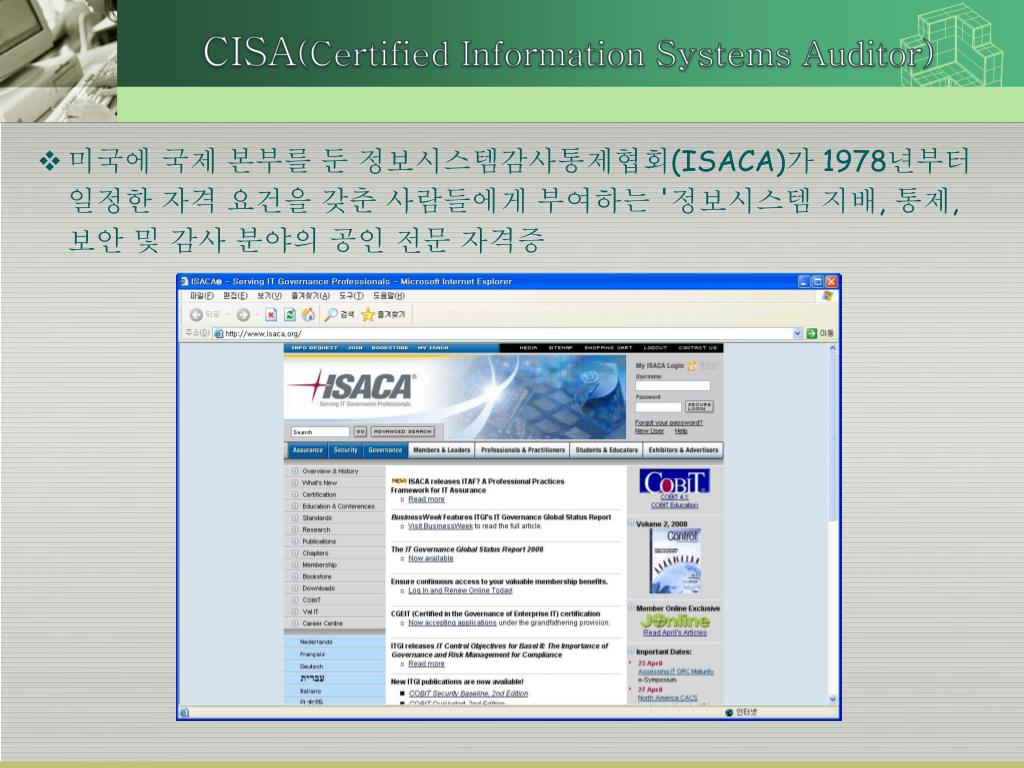Viewport: 1024px width, 768px height.
Task: Open the COBIT 4.1 link
Action: click(x=674, y=497)
